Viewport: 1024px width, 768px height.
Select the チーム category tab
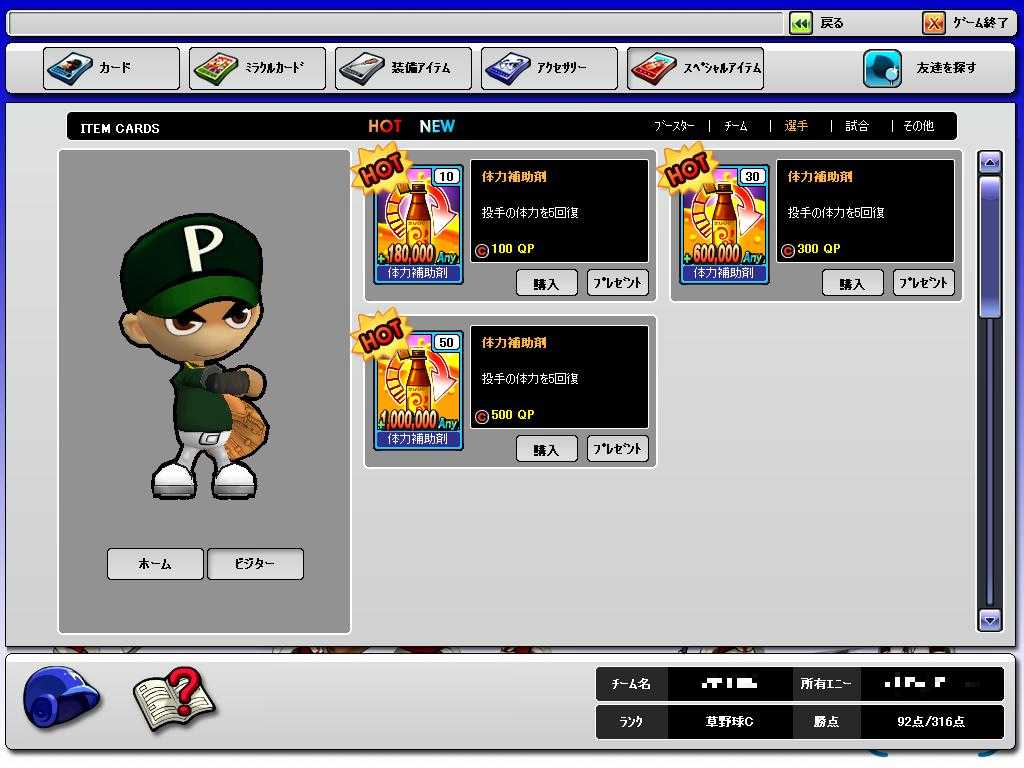coord(735,126)
